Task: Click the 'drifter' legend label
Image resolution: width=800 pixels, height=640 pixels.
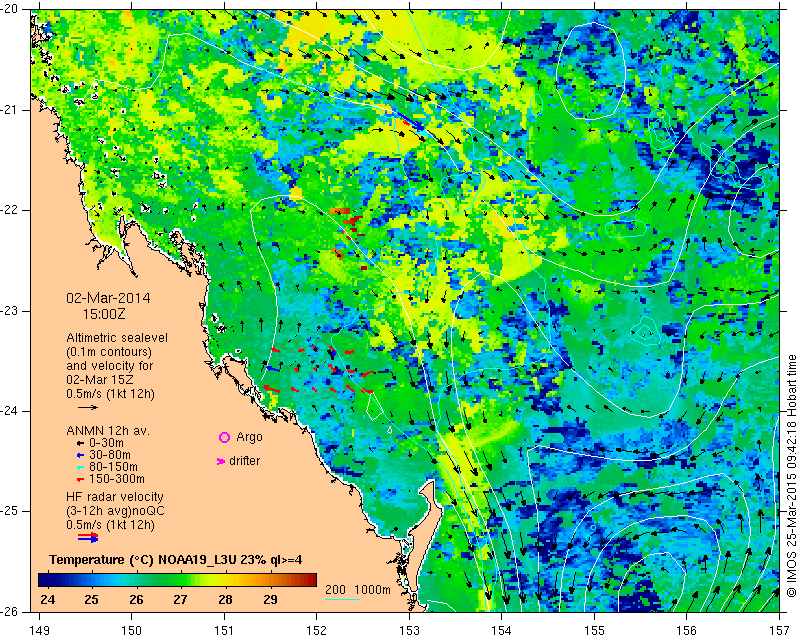Action: click(244, 461)
